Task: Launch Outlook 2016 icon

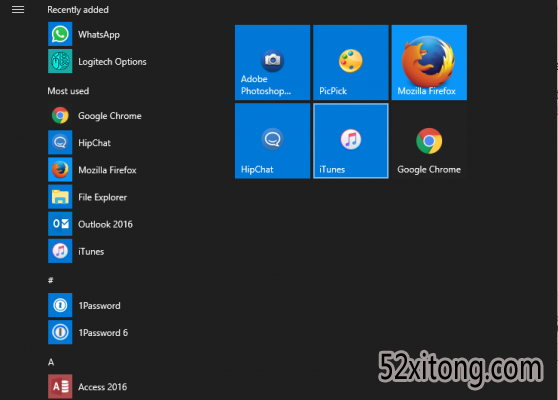Action: click(60, 224)
